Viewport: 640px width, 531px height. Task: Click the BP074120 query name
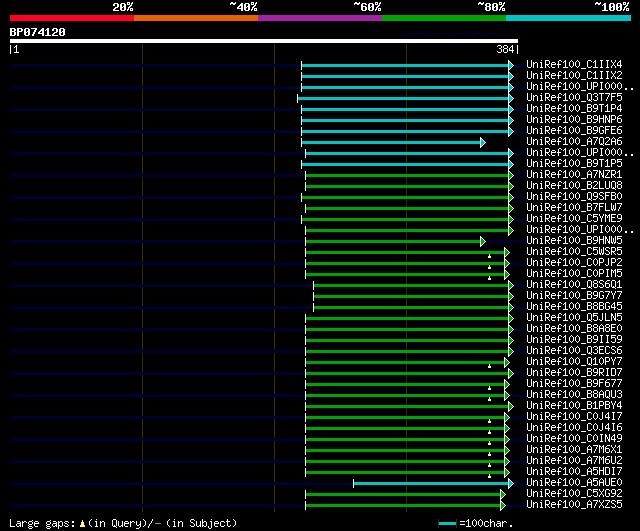tap(37, 32)
